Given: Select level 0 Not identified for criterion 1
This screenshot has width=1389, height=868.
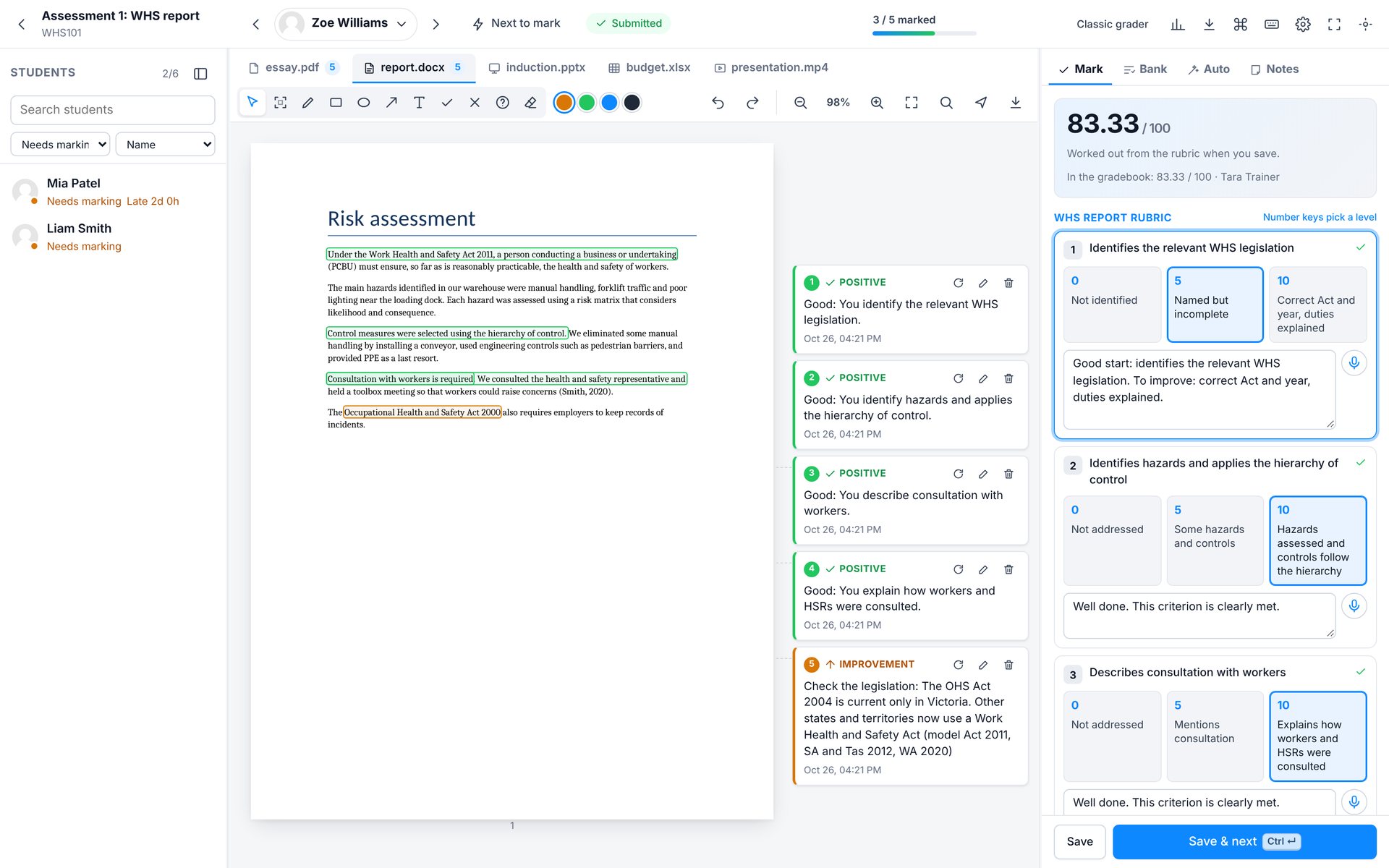Looking at the screenshot, I should (x=1112, y=305).
